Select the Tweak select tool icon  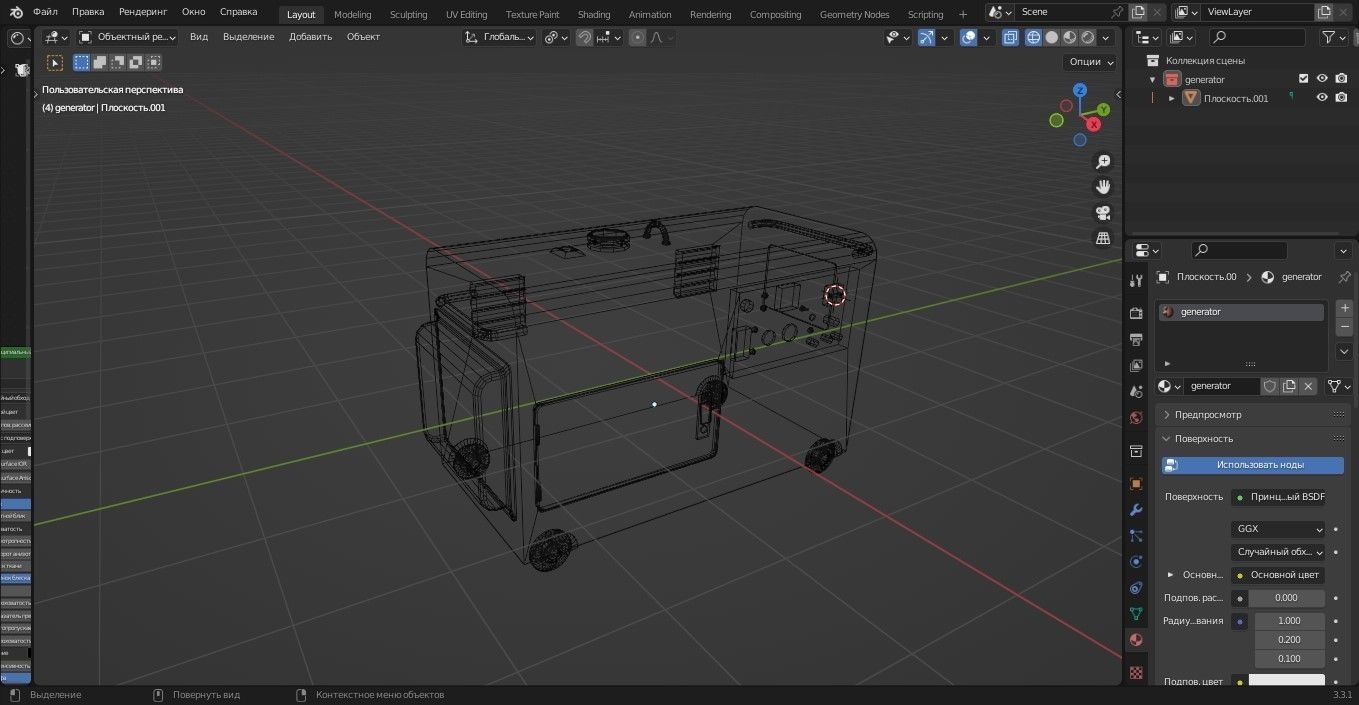click(x=55, y=63)
